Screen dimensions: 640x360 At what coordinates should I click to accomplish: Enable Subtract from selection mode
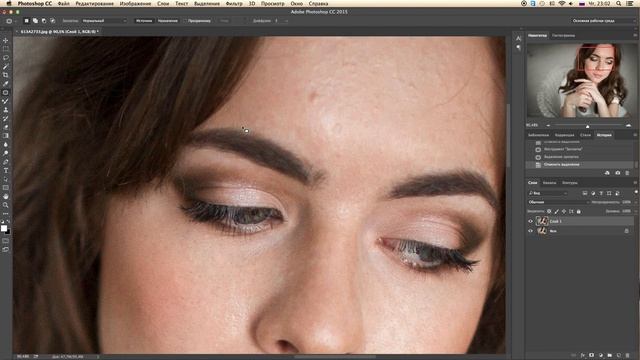click(x=44, y=21)
